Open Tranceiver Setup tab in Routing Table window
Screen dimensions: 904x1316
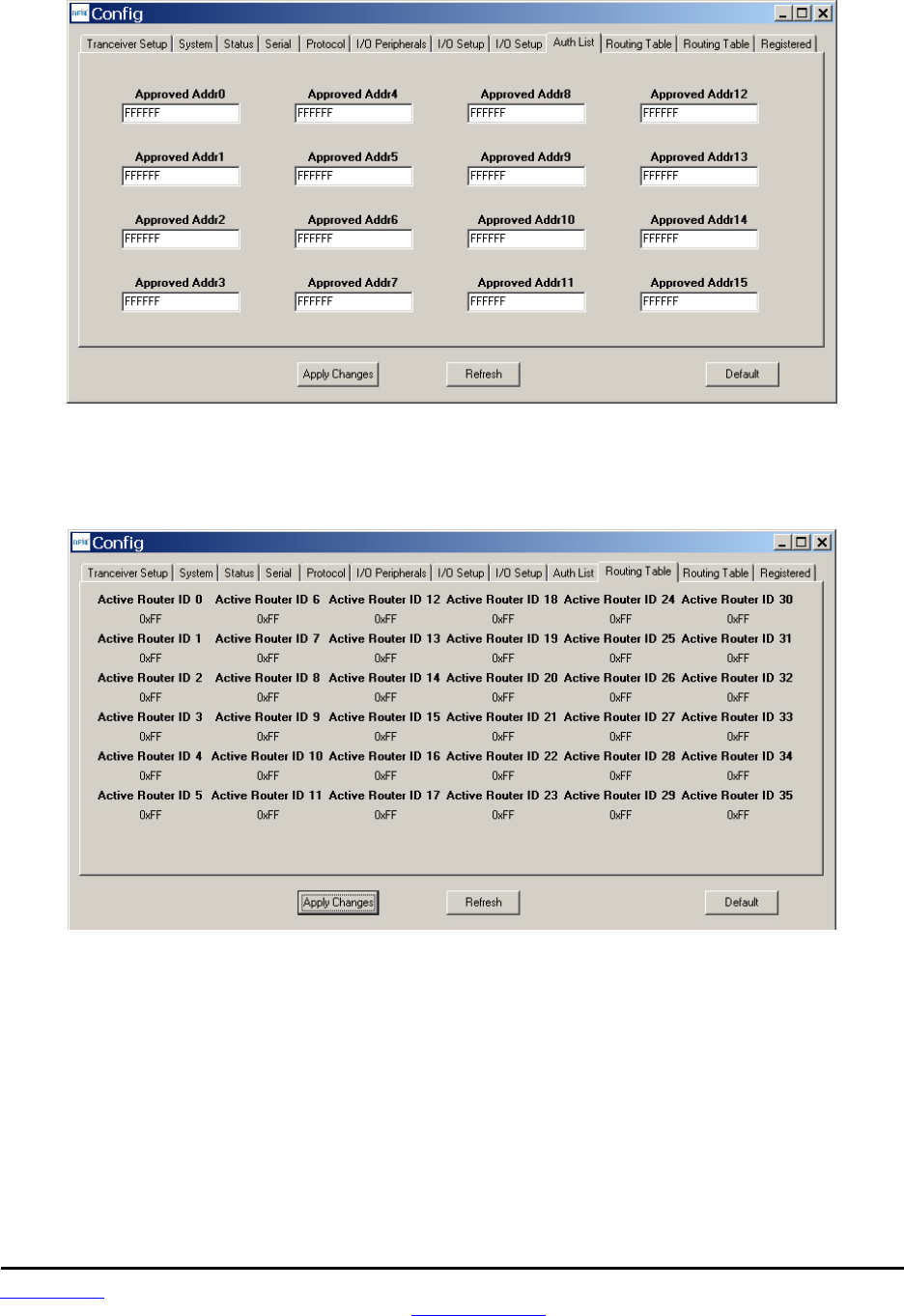[x=127, y=574]
